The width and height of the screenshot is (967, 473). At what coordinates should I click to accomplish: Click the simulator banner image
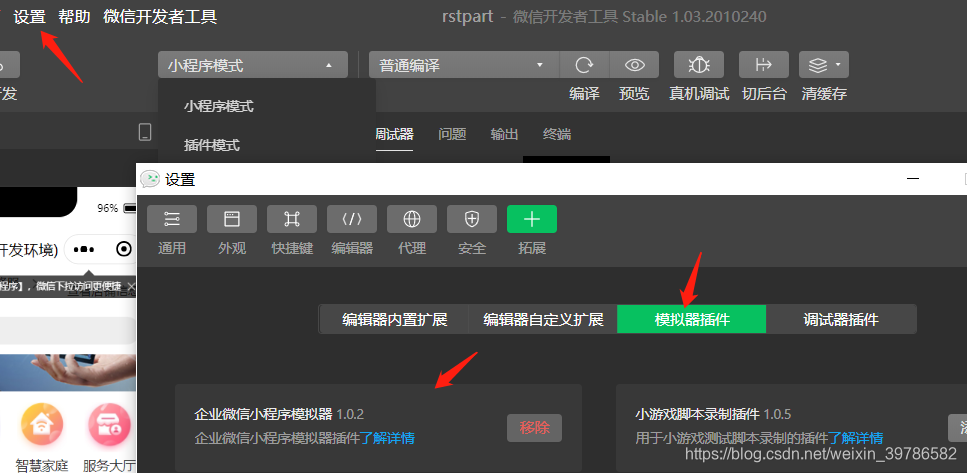click(x=68, y=372)
